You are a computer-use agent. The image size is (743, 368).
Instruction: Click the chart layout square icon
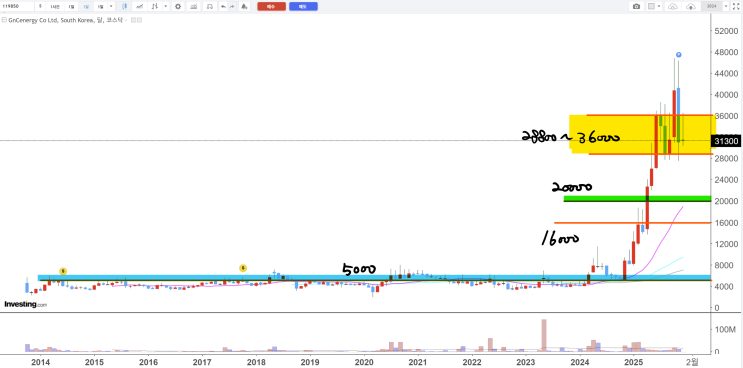tap(651, 6)
